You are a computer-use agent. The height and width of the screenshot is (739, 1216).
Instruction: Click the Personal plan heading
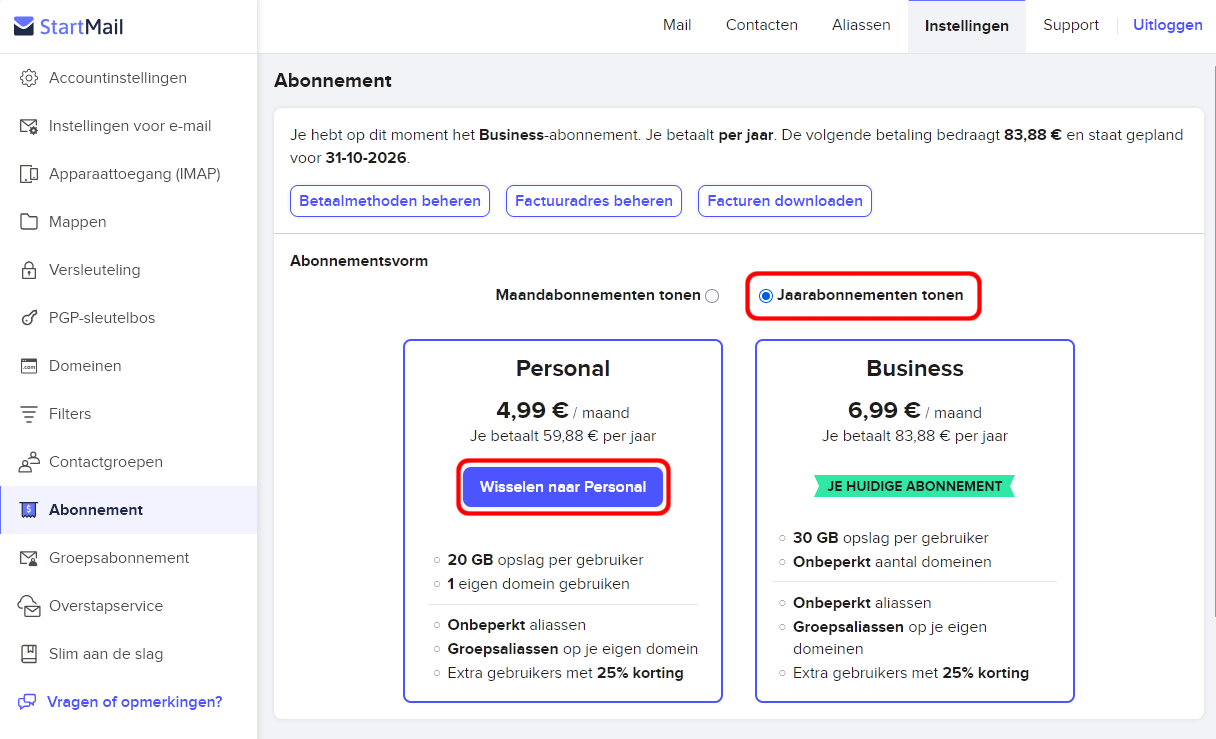pyautogui.click(x=563, y=368)
